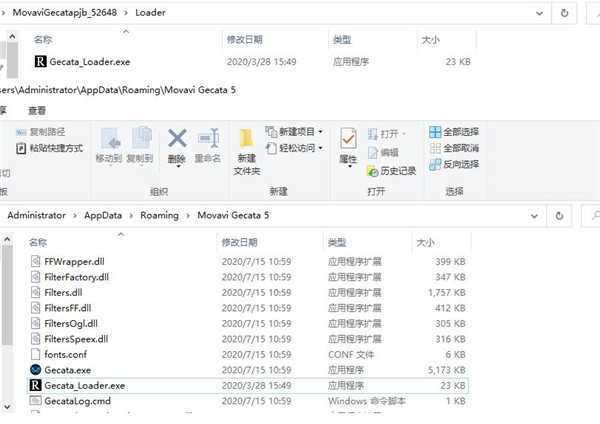The height and width of the screenshot is (424, 600).
Task: Navigate to Administrator in the breadcrumb
Action: tap(36, 215)
